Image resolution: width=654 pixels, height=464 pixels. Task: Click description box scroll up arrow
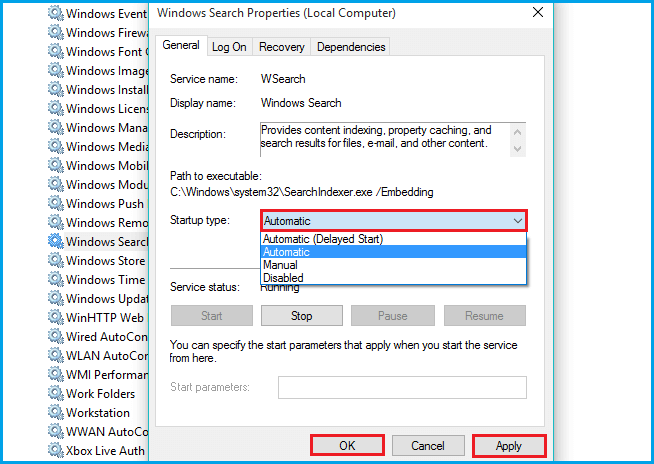[x=518, y=132]
